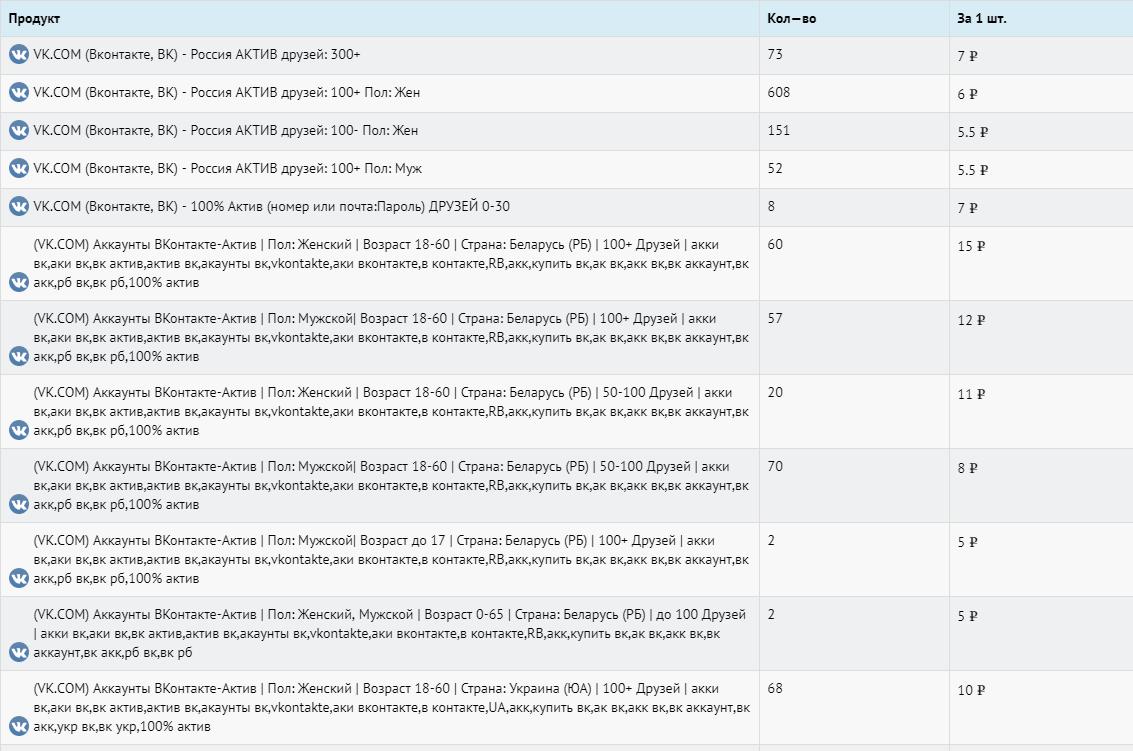Viewport: 1133px width, 751px height.
Task: Open product 'Россия АКТИВ друзей: 100- Пол: Жен'
Action: click(225, 131)
